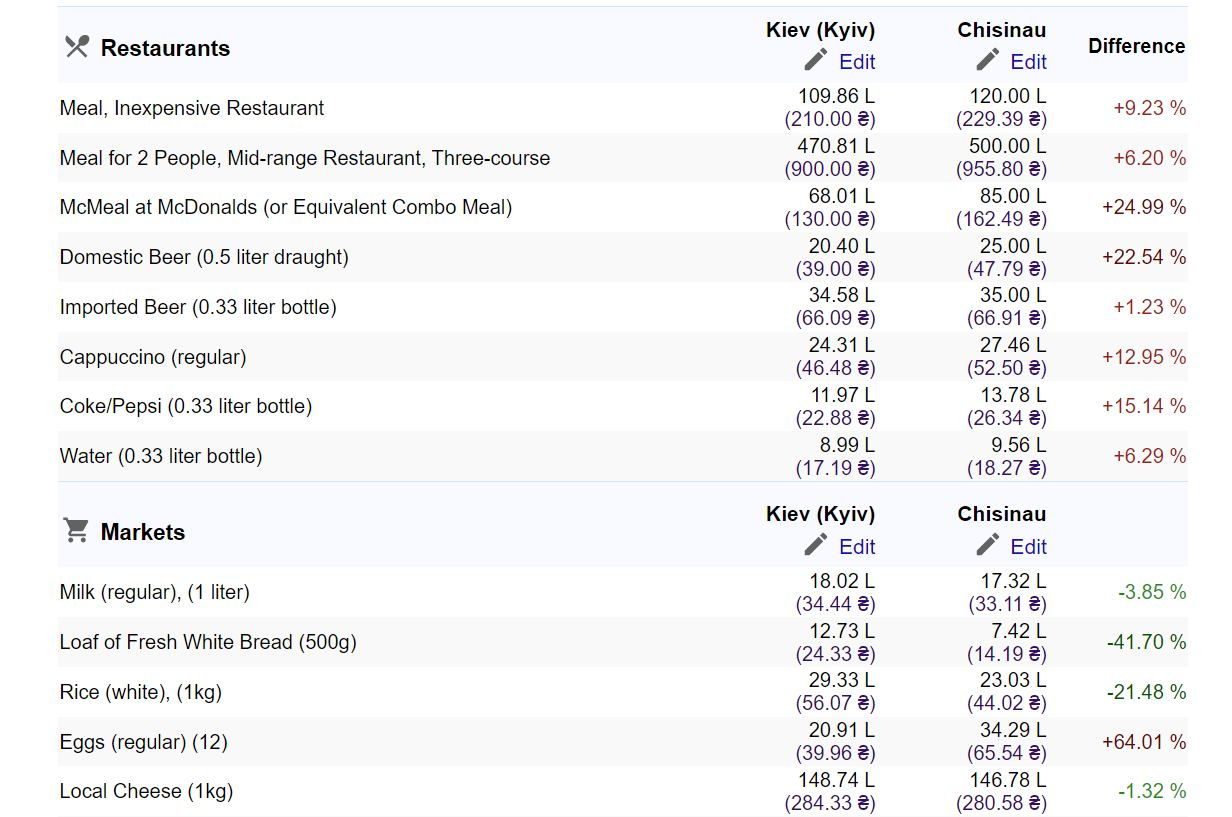Open the Edit link for Chisinau market prices
1232x817 pixels.
(1028, 547)
